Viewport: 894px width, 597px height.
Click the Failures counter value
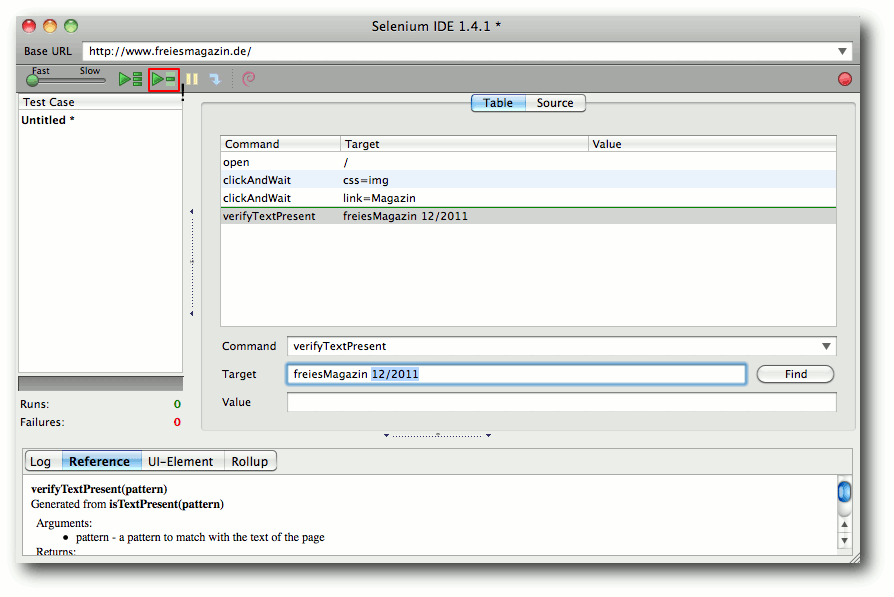[177, 423]
